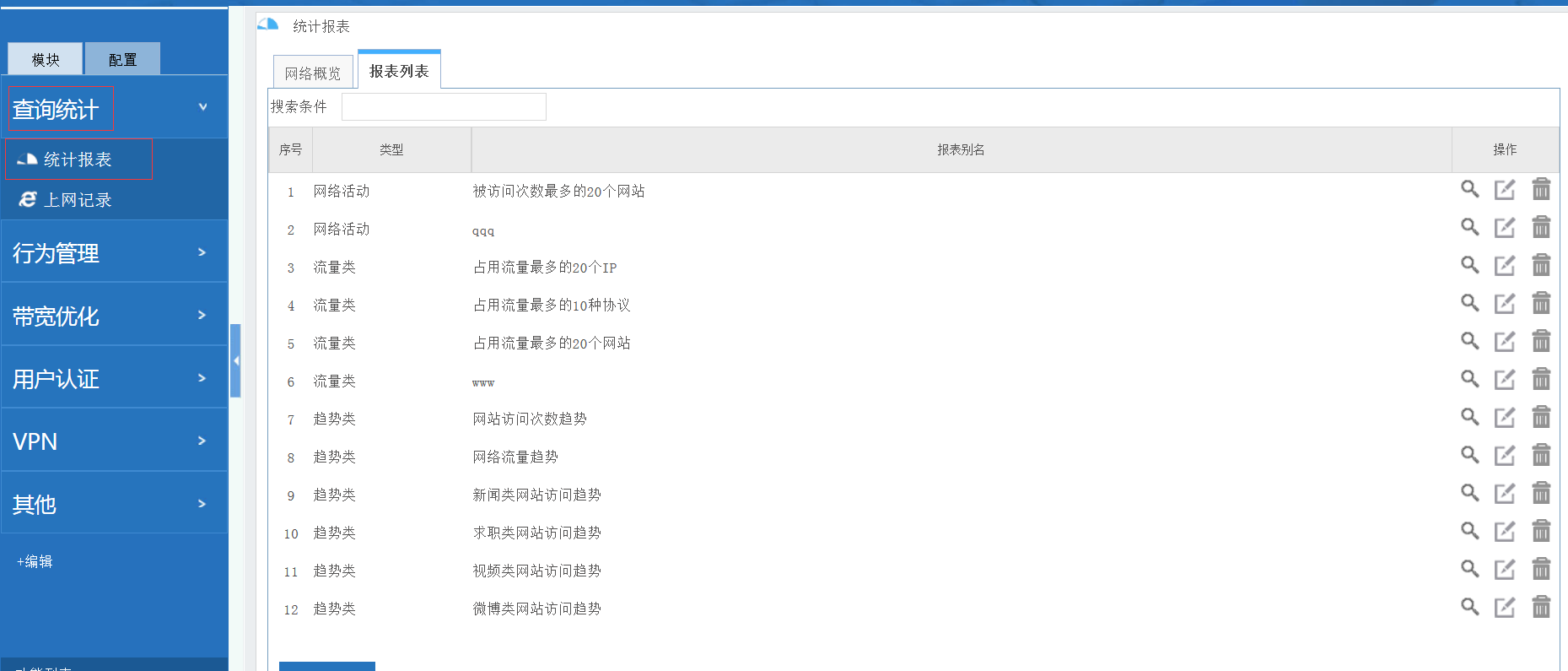Screen dimensions: 1568x671
Task: Delete the report named www
Action: (x=1541, y=380)
